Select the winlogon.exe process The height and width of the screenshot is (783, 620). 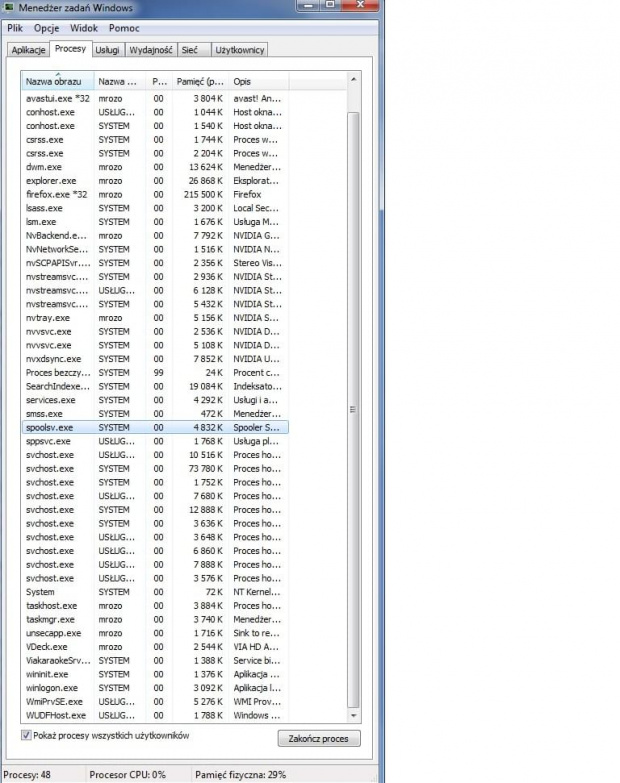pyautogui.click(x=155, y=688)
